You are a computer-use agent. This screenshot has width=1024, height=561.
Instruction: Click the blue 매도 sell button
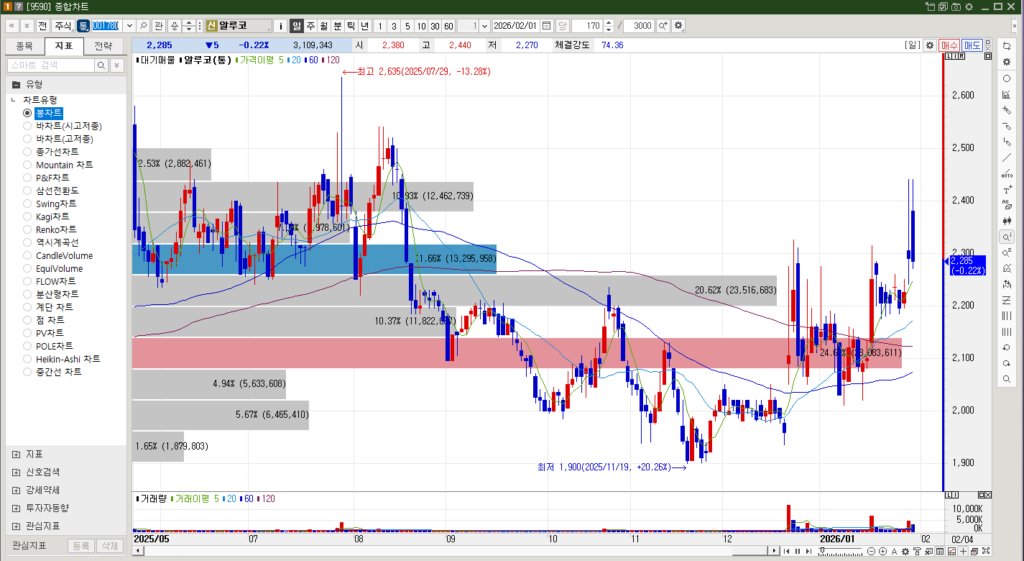[x=972, y=46]
